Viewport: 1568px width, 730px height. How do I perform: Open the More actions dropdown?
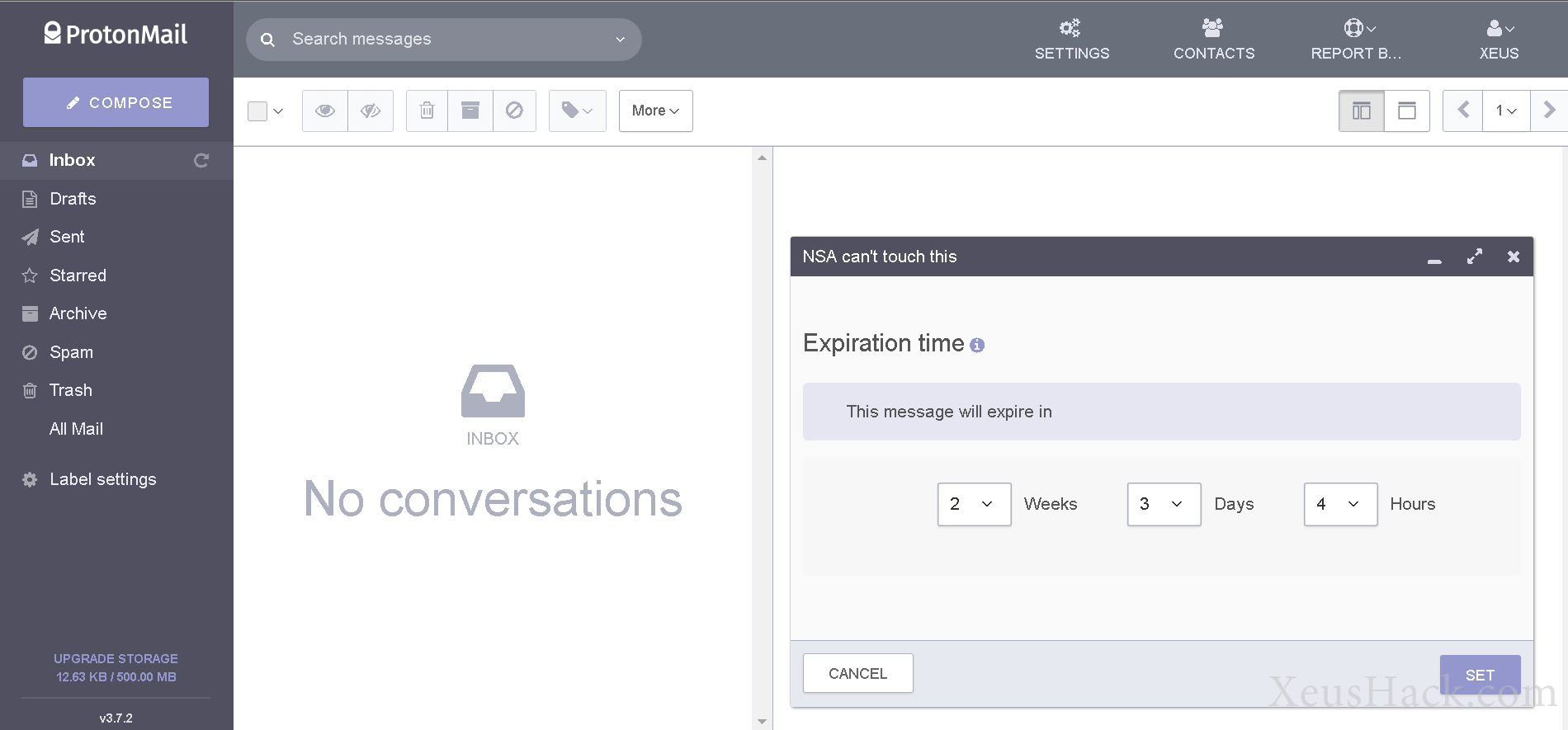655,111
